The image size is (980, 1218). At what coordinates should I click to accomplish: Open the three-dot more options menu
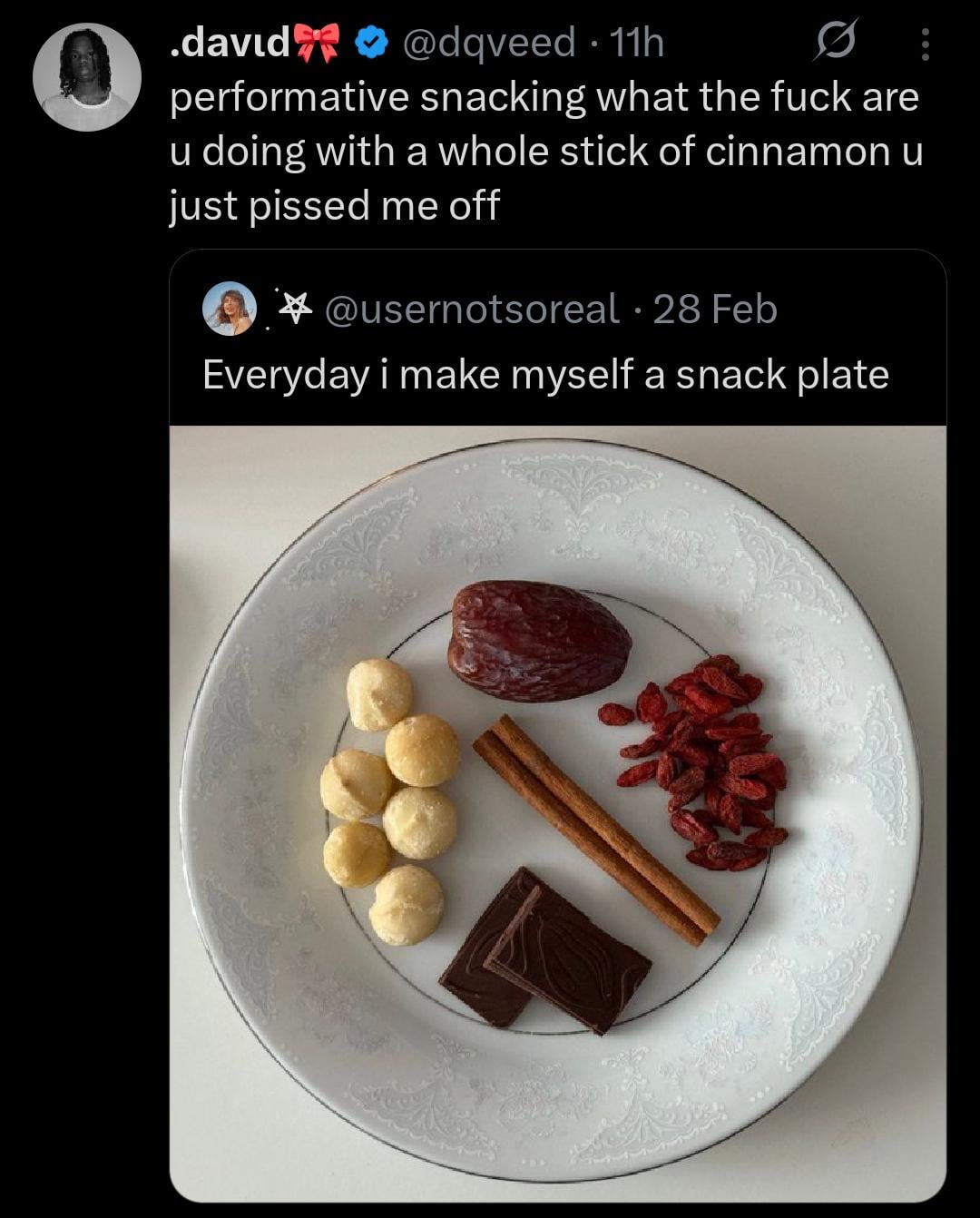[x=925, y=44]
